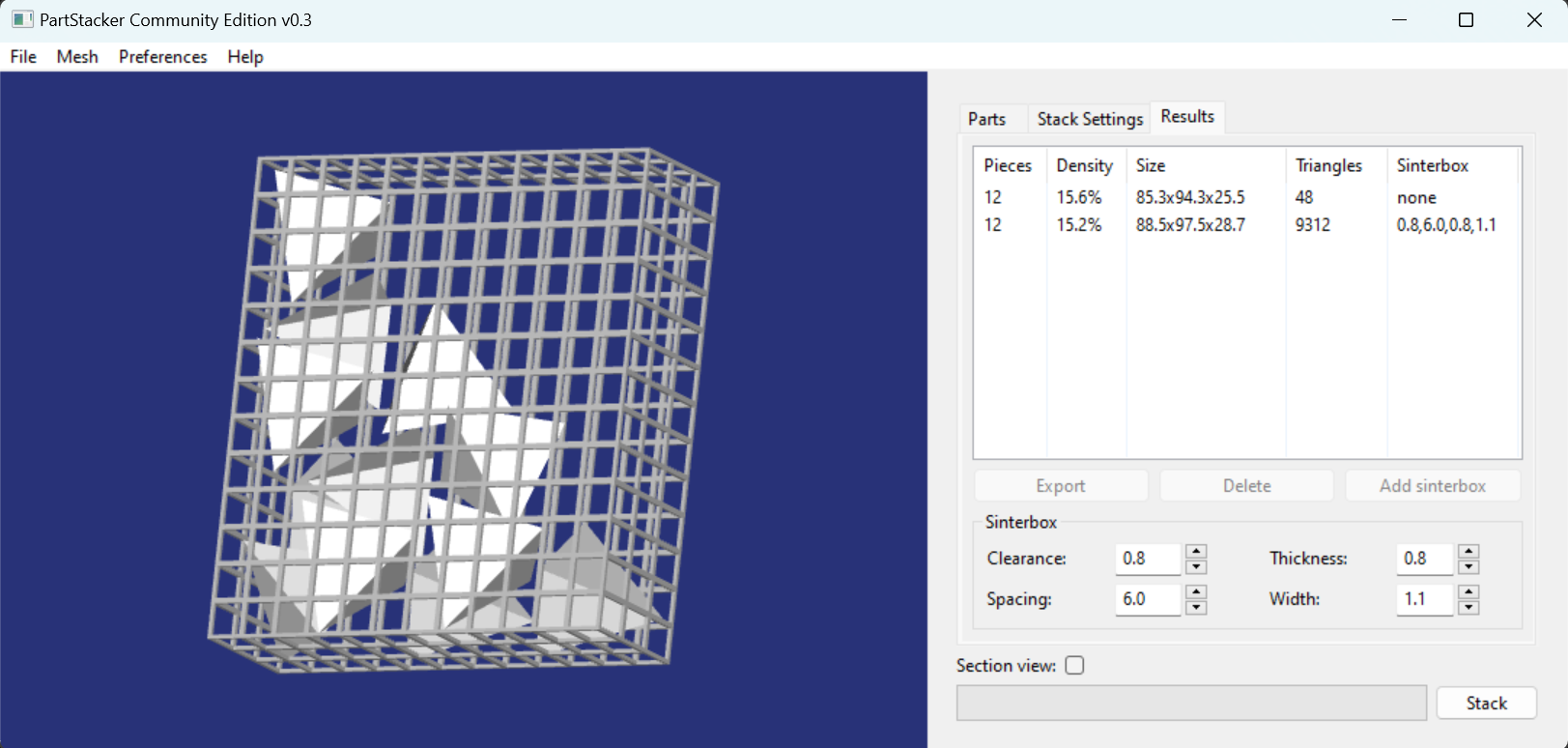
Task: Sort results by the Density column header
Action: click(1084, 165)
